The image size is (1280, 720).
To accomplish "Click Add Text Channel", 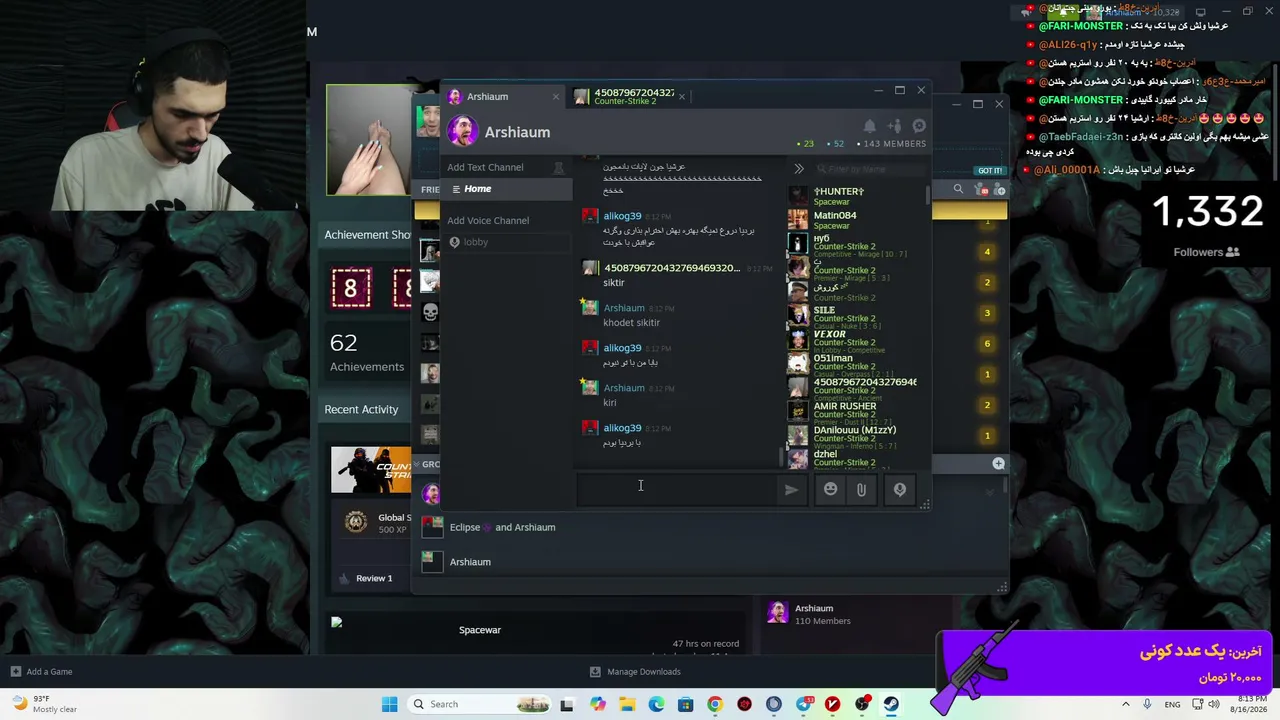I will click(x=485, y=167).
